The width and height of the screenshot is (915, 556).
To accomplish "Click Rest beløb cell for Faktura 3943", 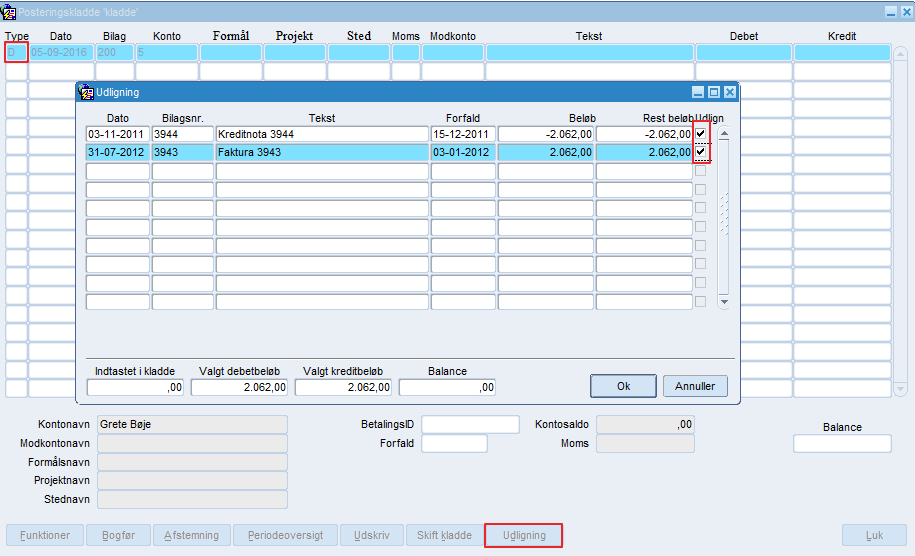I will coord(644,152).
